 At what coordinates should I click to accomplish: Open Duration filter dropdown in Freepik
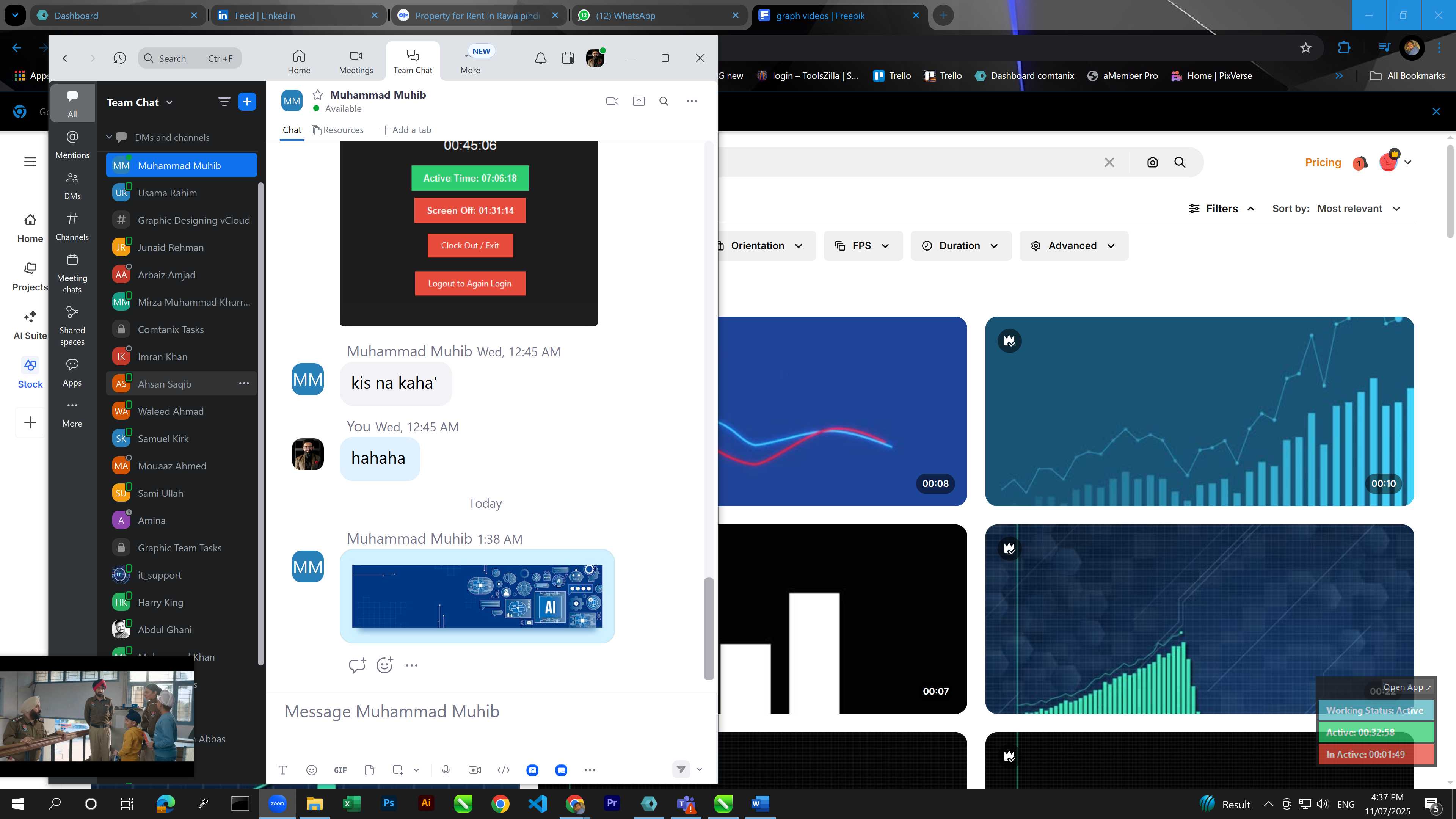[x=961, y=245]
